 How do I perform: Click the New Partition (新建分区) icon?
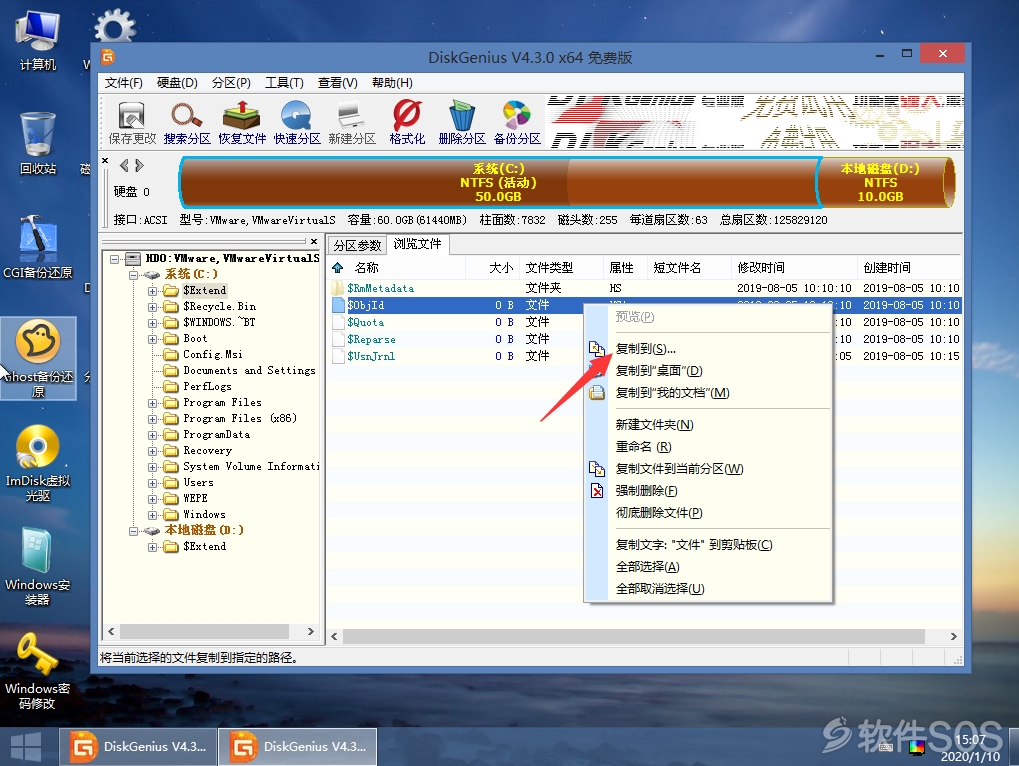click(352, 122)
